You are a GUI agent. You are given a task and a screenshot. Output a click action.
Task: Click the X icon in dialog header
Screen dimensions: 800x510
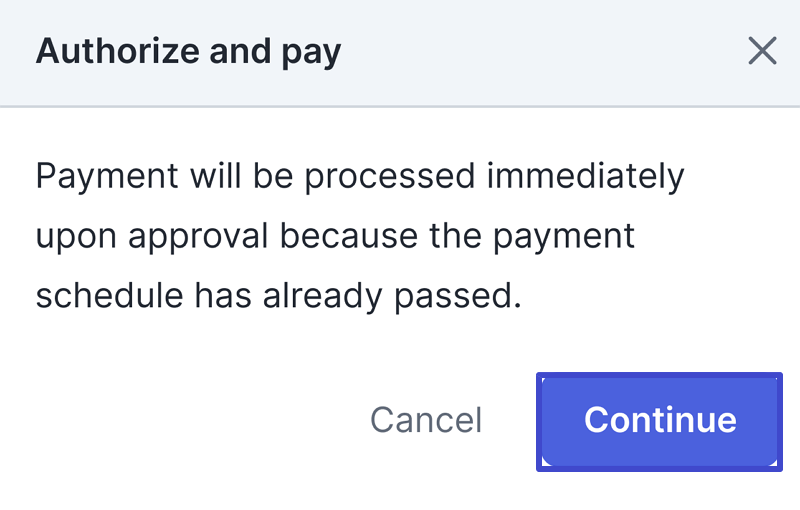coord(762,51)
